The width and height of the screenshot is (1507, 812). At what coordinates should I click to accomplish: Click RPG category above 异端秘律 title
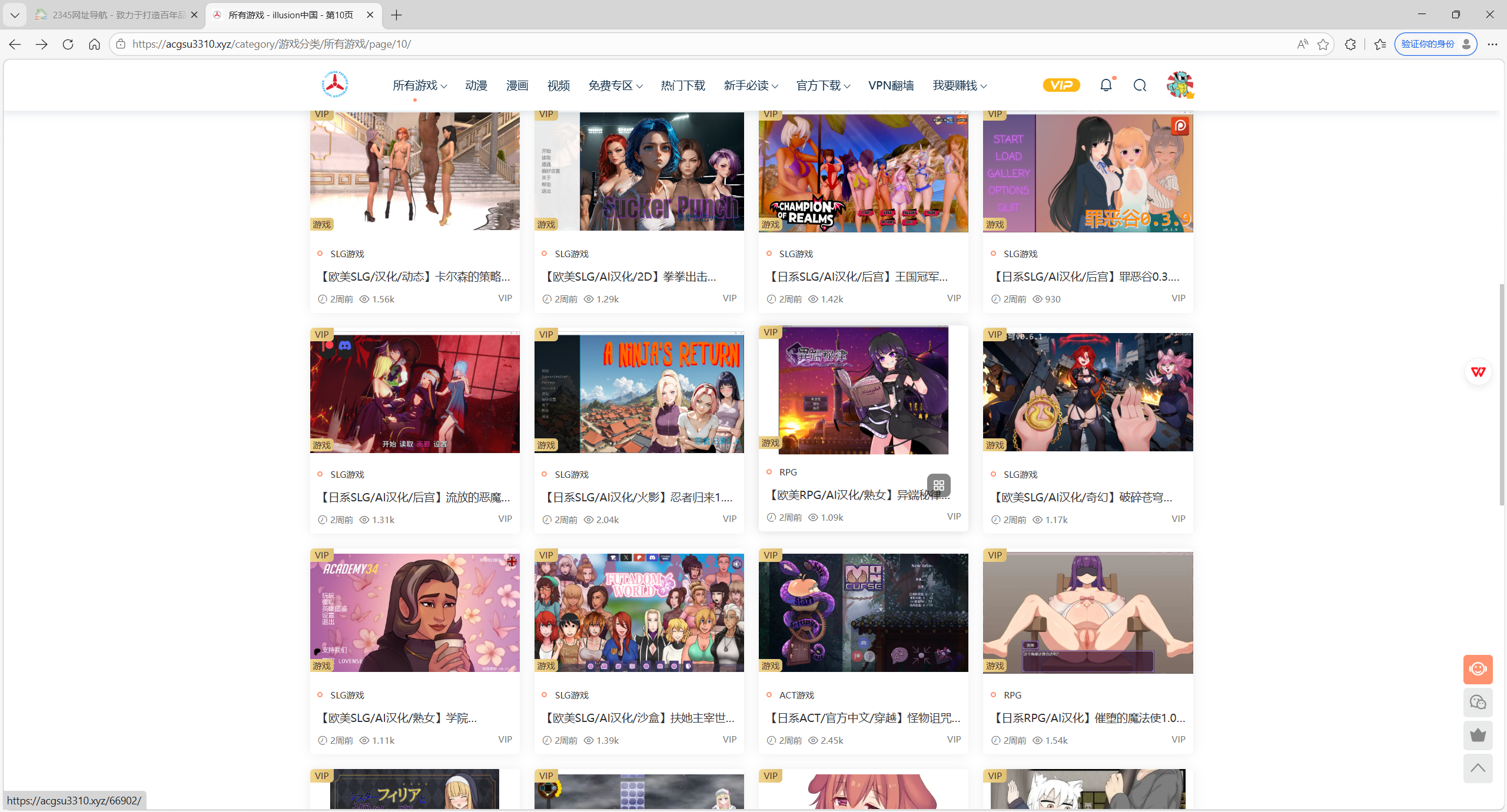coord(788,472)
